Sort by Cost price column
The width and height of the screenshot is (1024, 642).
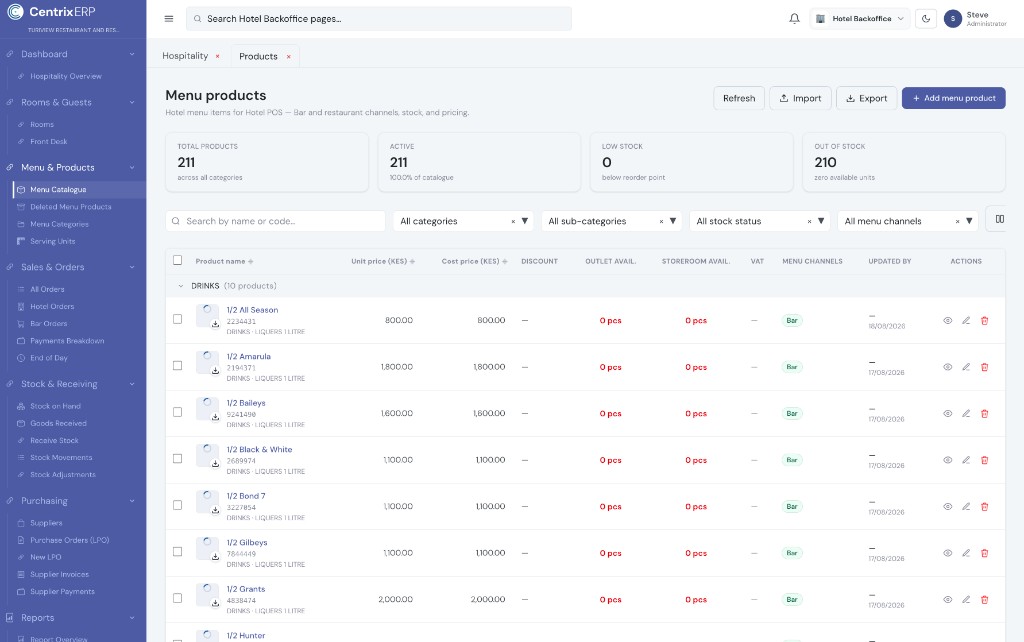click(x=474, y=261)
